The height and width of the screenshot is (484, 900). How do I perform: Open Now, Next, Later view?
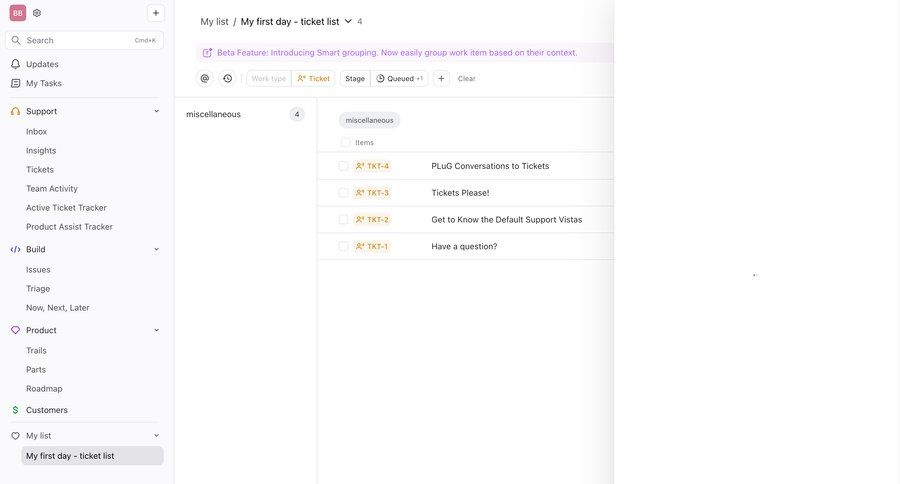[x=57, y=308]
